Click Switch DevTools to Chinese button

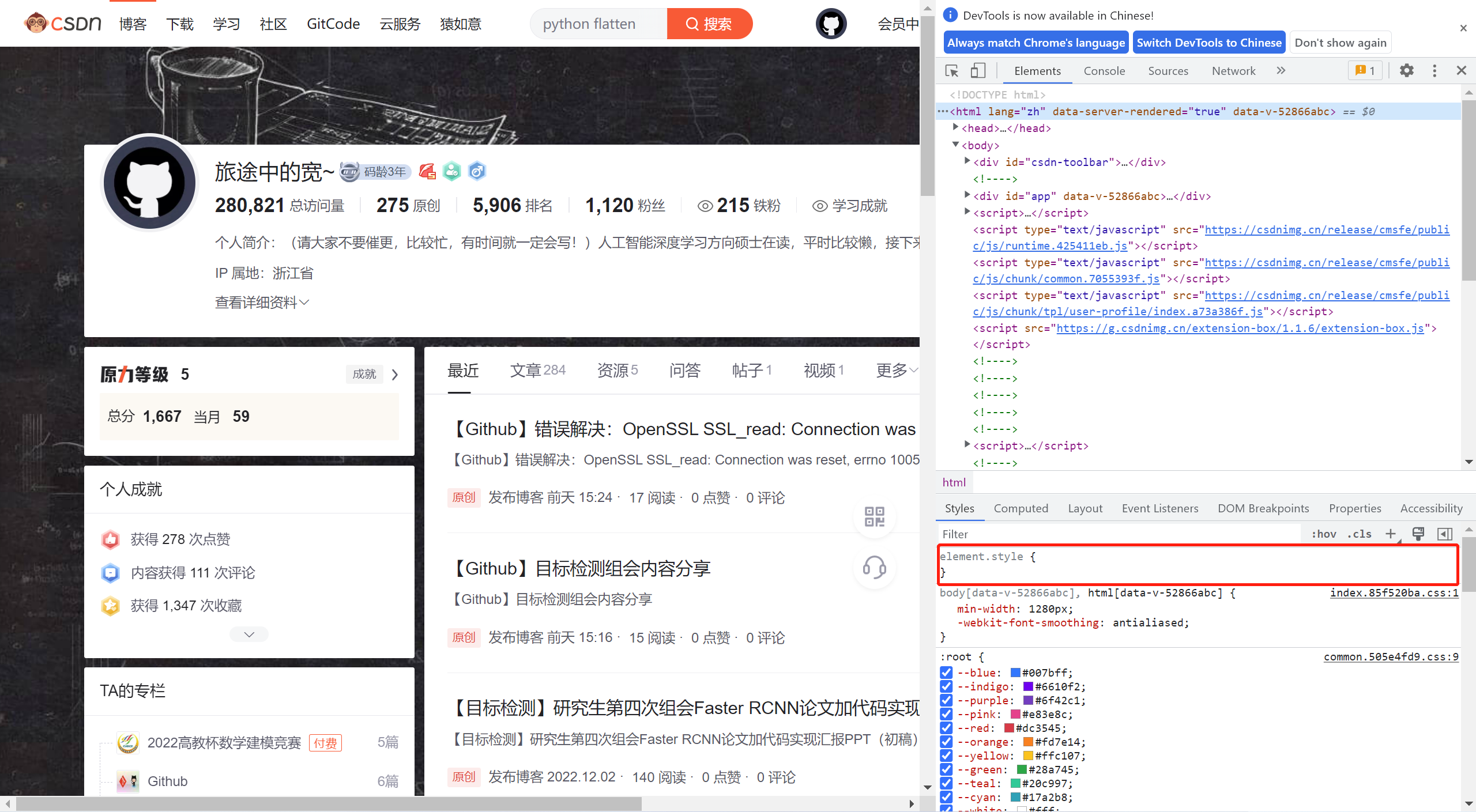1209,42
